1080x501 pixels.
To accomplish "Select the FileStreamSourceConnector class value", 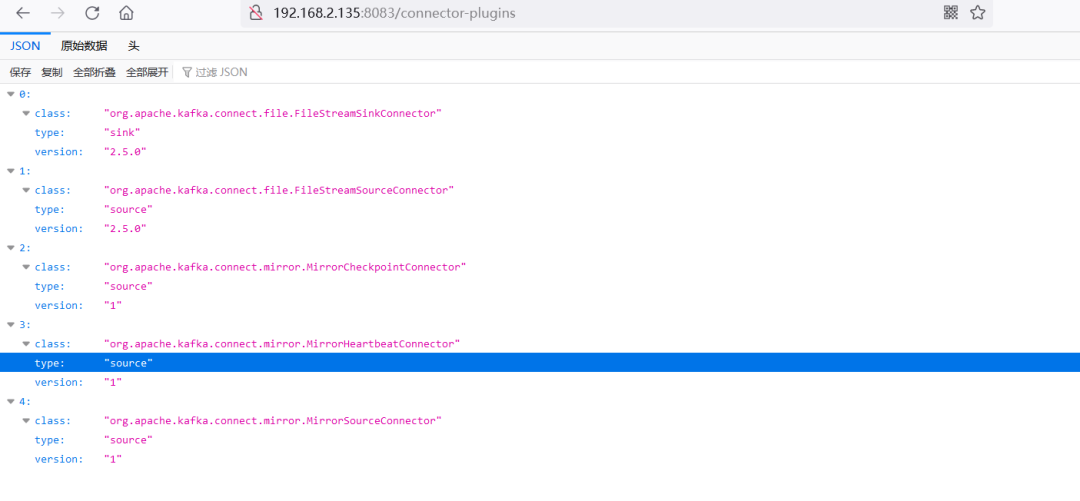I will point(279,190).
